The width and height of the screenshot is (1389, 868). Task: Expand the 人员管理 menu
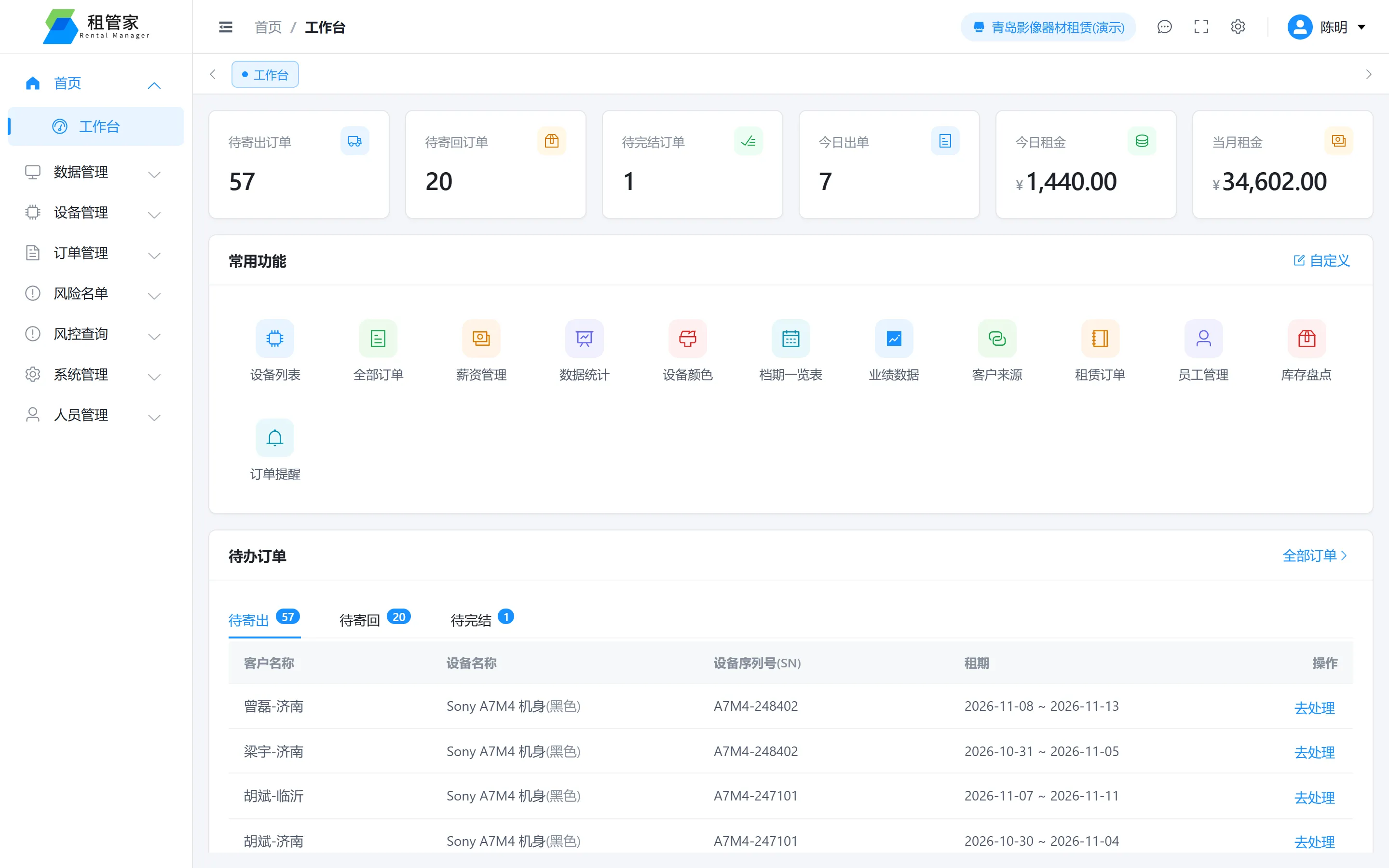coord(95,415)
